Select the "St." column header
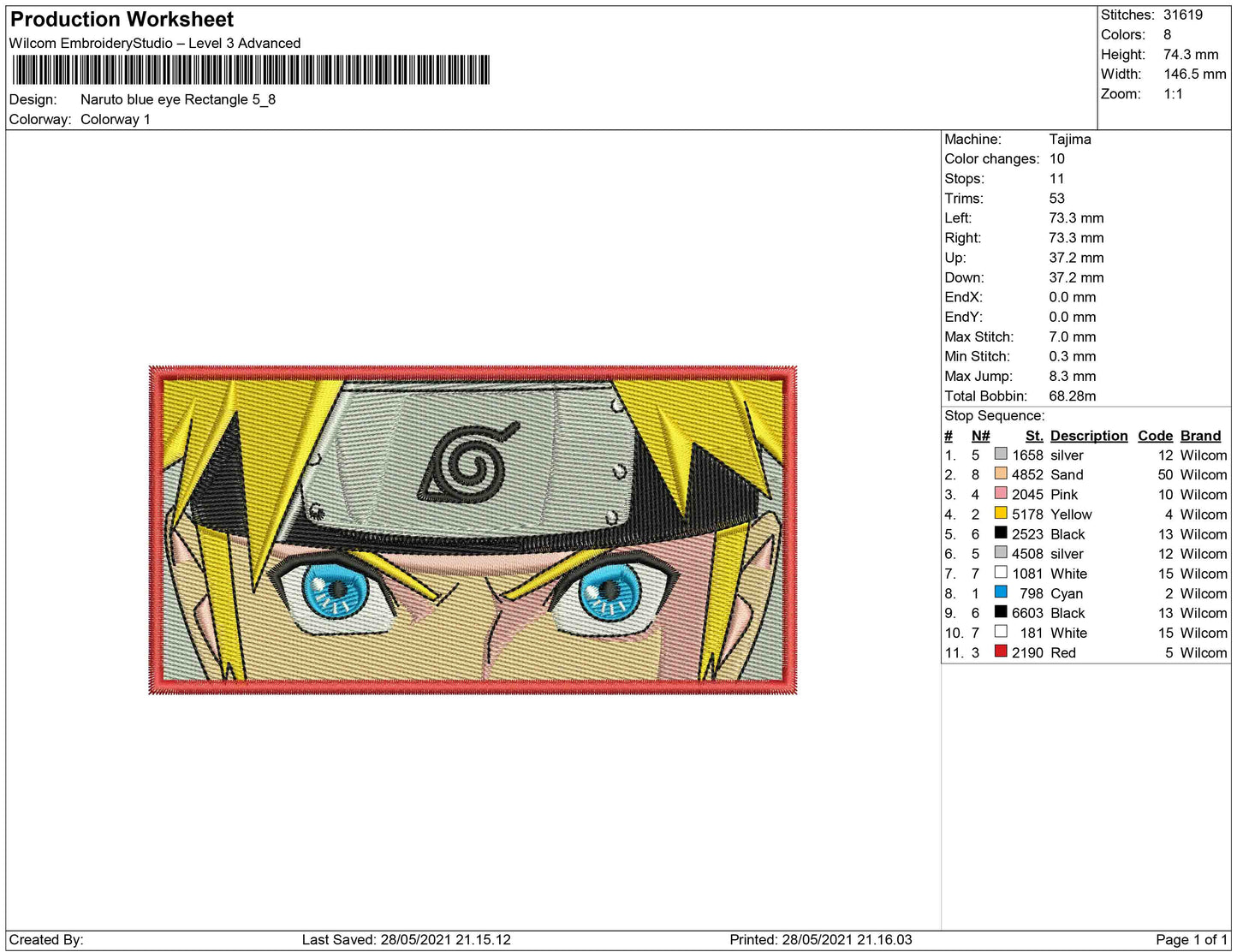Screen dimensions: 1237x952 (1034, 436)
